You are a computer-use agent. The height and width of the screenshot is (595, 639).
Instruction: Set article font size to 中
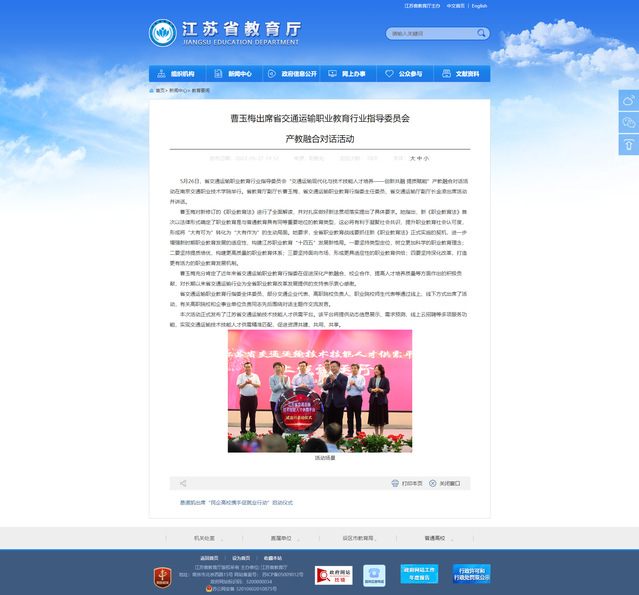420,158
